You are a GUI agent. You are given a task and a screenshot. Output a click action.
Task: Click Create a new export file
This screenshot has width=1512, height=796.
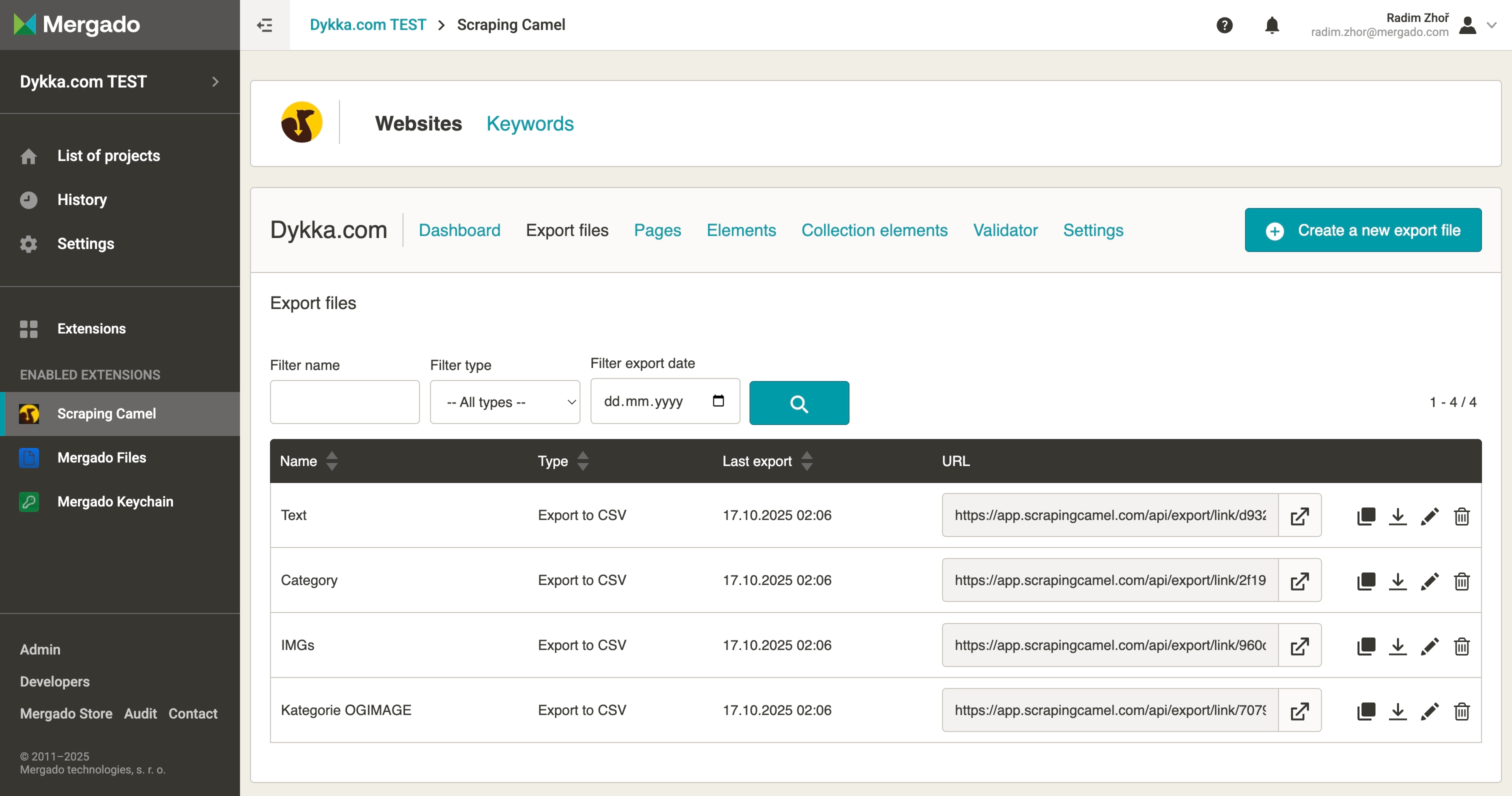pyautogui.click(x=1362, y=230)
